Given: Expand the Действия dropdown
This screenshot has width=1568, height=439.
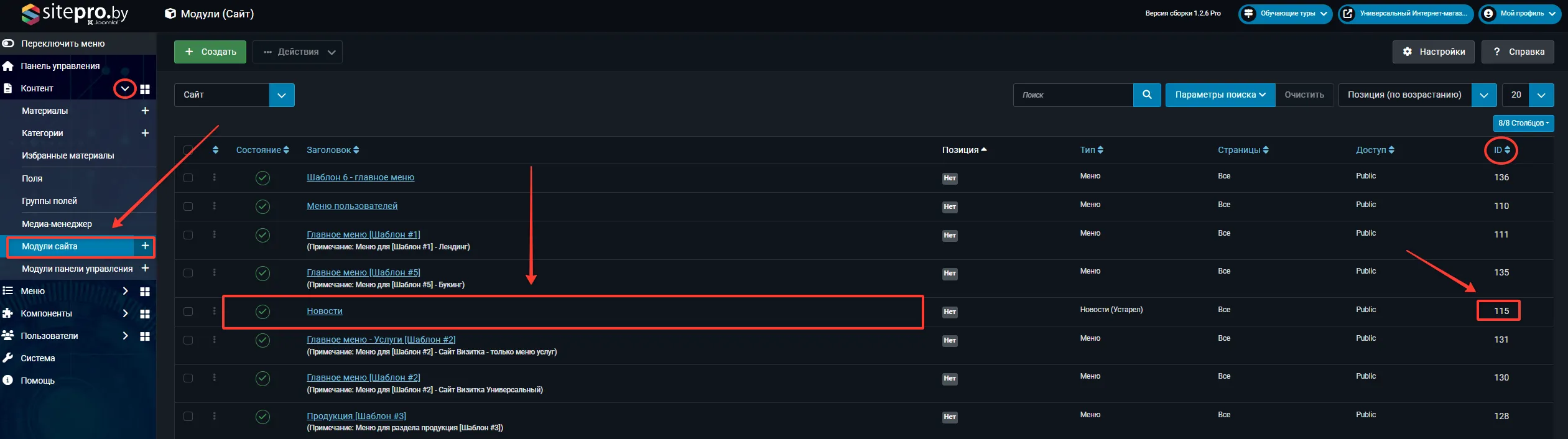Looking at the screenshot, I should tap(298, 52).
